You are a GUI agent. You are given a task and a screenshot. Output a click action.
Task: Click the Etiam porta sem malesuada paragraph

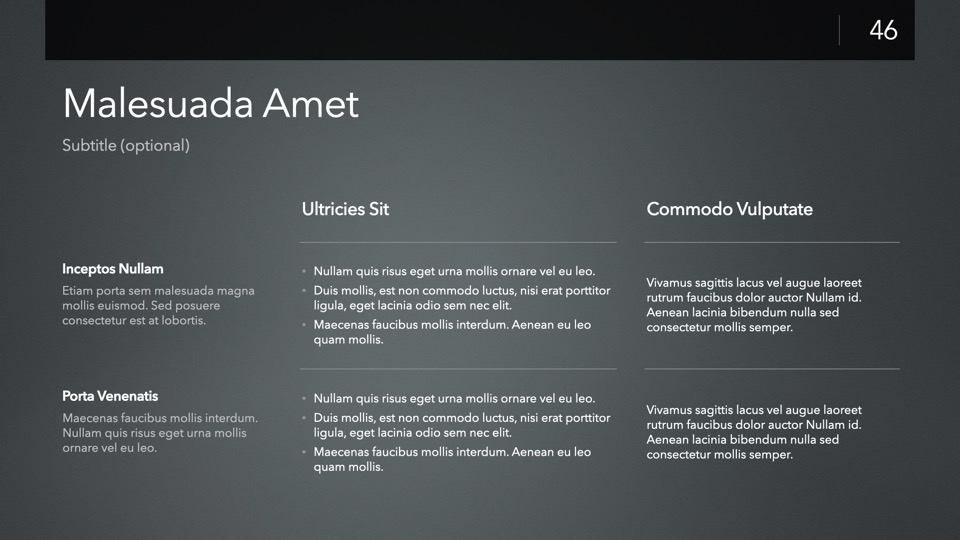click(x=158, y=305)
